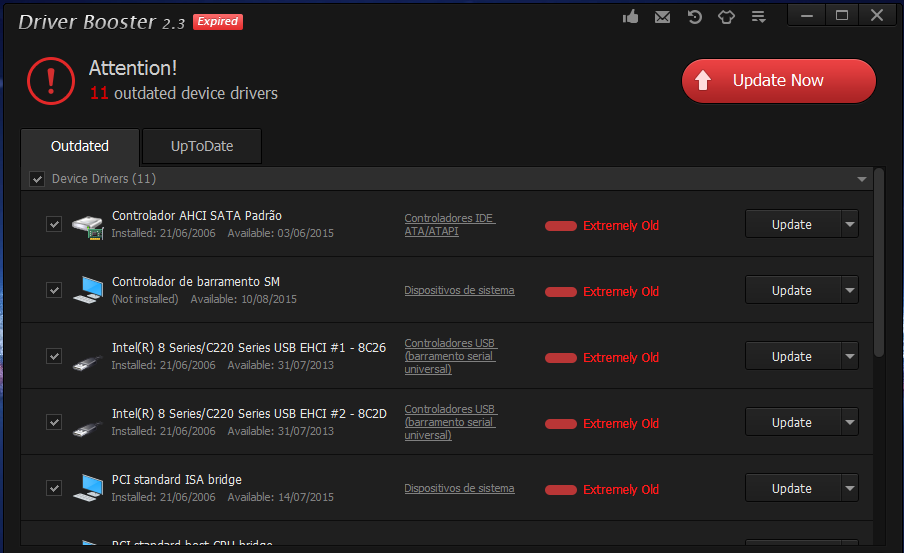Uncheck Controlador AHCI SATA Padrão checkbox

[x=54, y=224]
